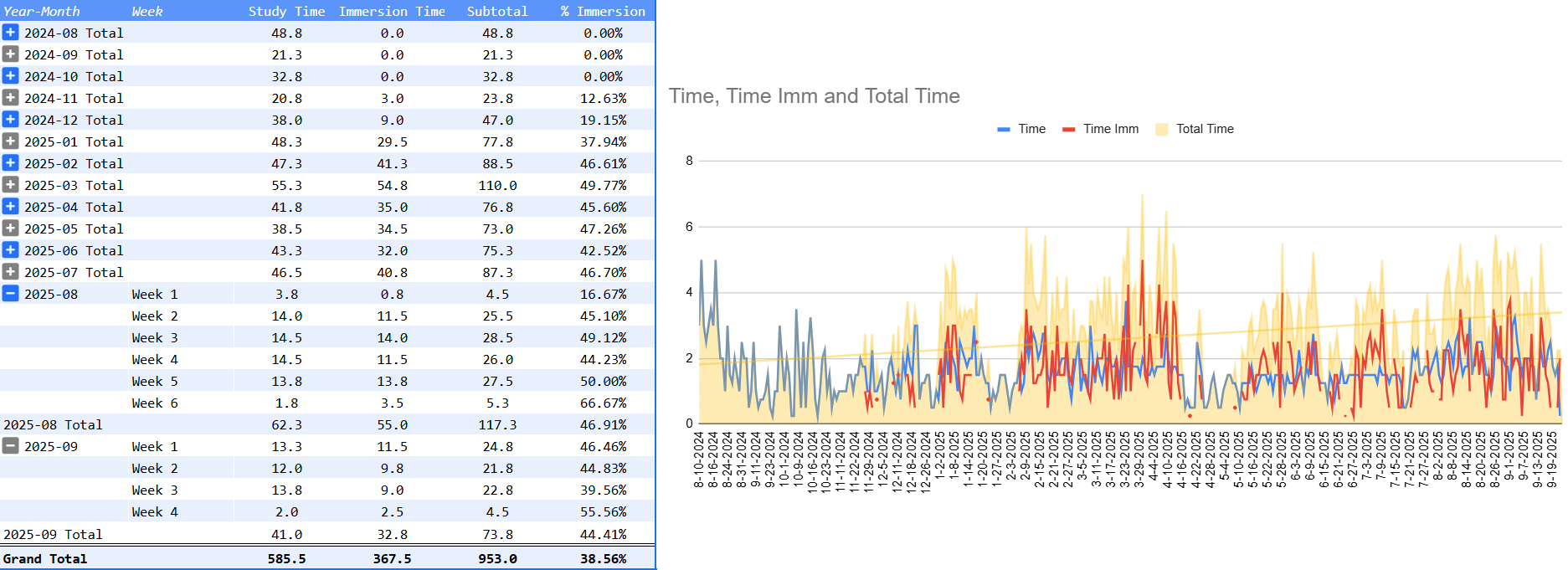Select the Grand Total row label
This screenshot has height=570, width=1568.
(x=45, y=558)
